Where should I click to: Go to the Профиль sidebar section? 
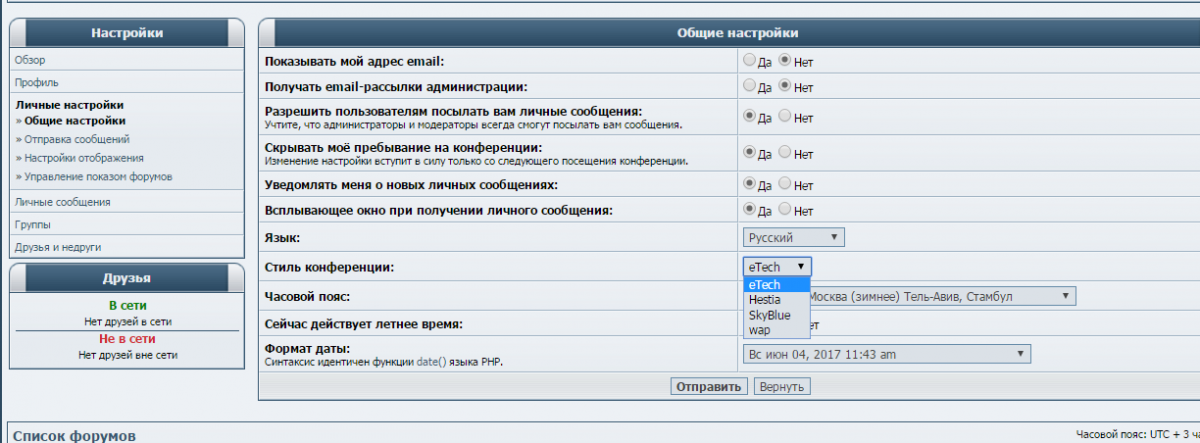(x=36, y=82)
